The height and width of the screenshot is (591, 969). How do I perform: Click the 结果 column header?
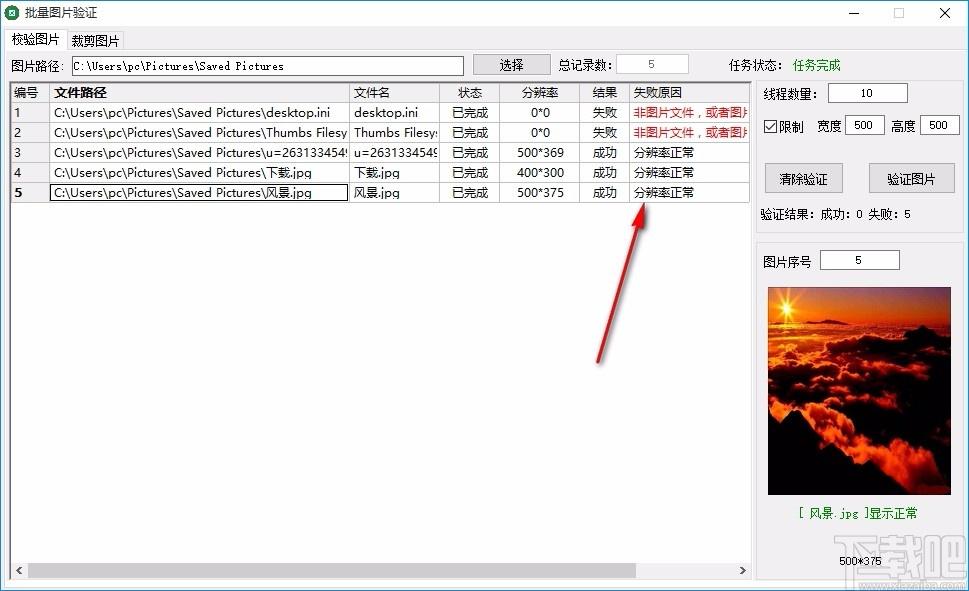click(604, 93)
